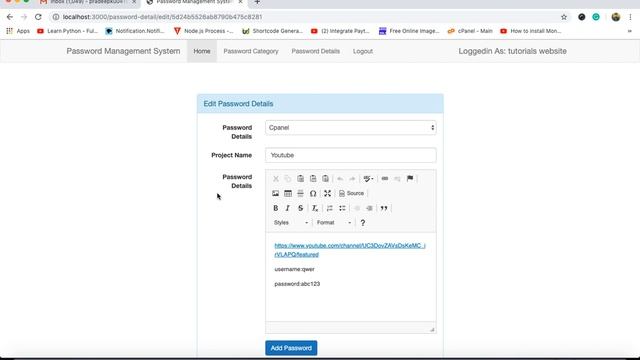
Task: Open Chrome three-dot menu
Action: pyautogui.click(x=630, y=17)
